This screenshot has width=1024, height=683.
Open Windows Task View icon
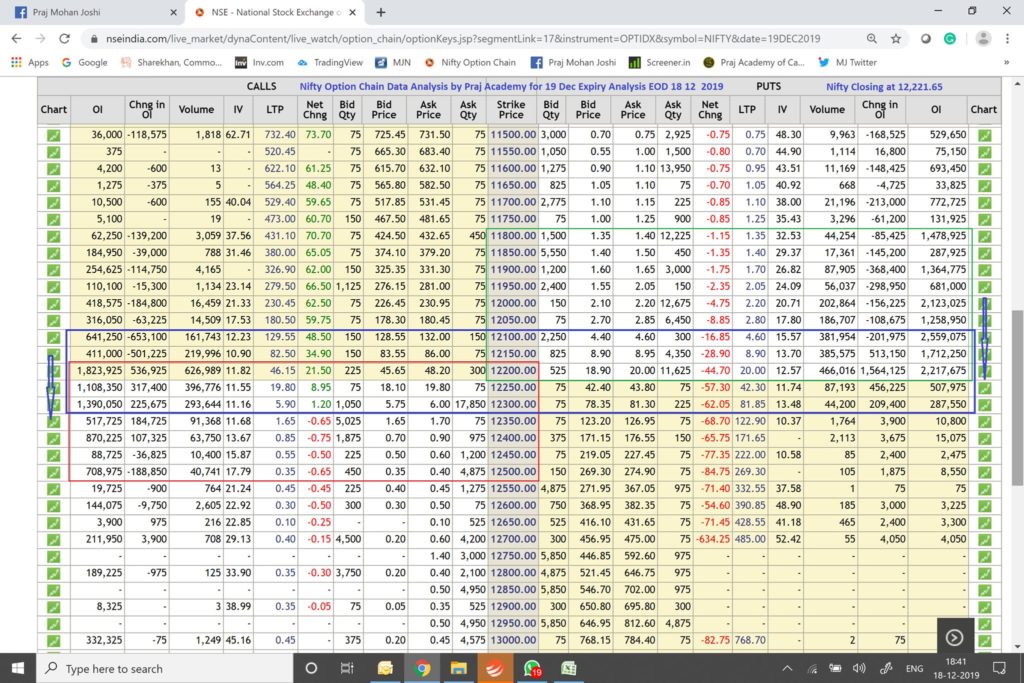347,668
